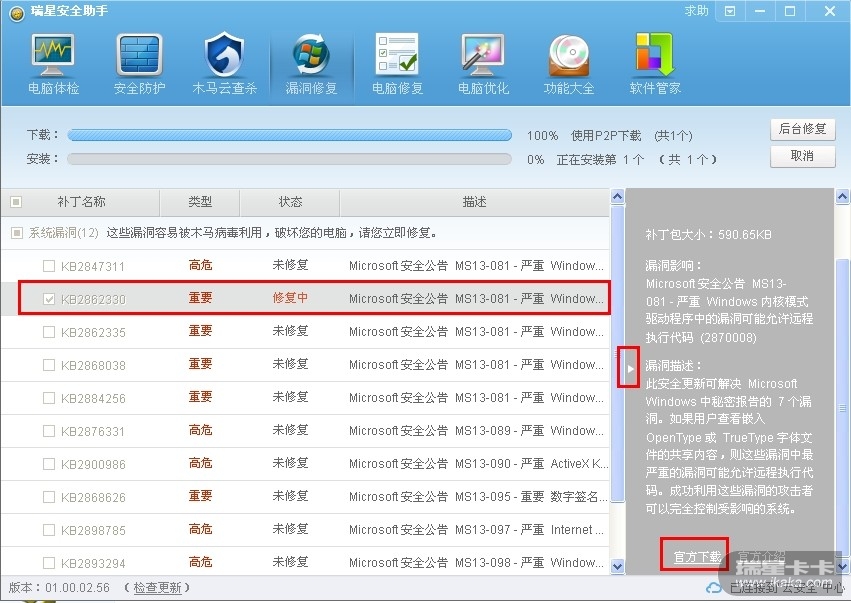Launch 木马云查杀 shield icon

pos(224,55)
